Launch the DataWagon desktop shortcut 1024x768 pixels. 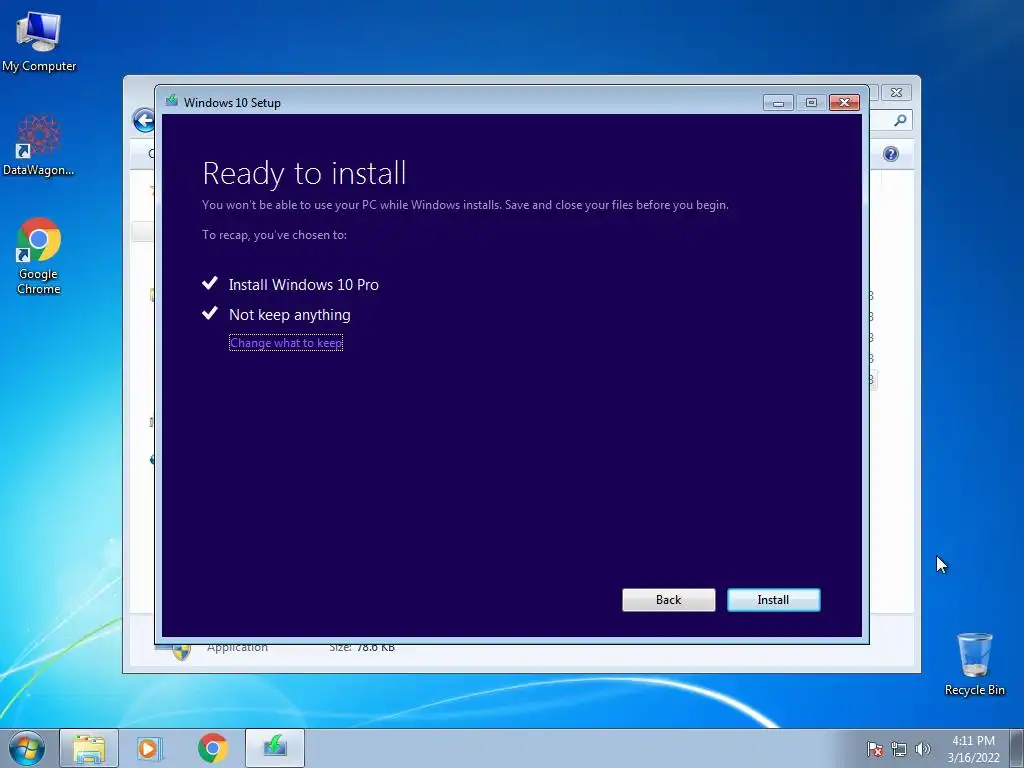(x=39, y=145)
